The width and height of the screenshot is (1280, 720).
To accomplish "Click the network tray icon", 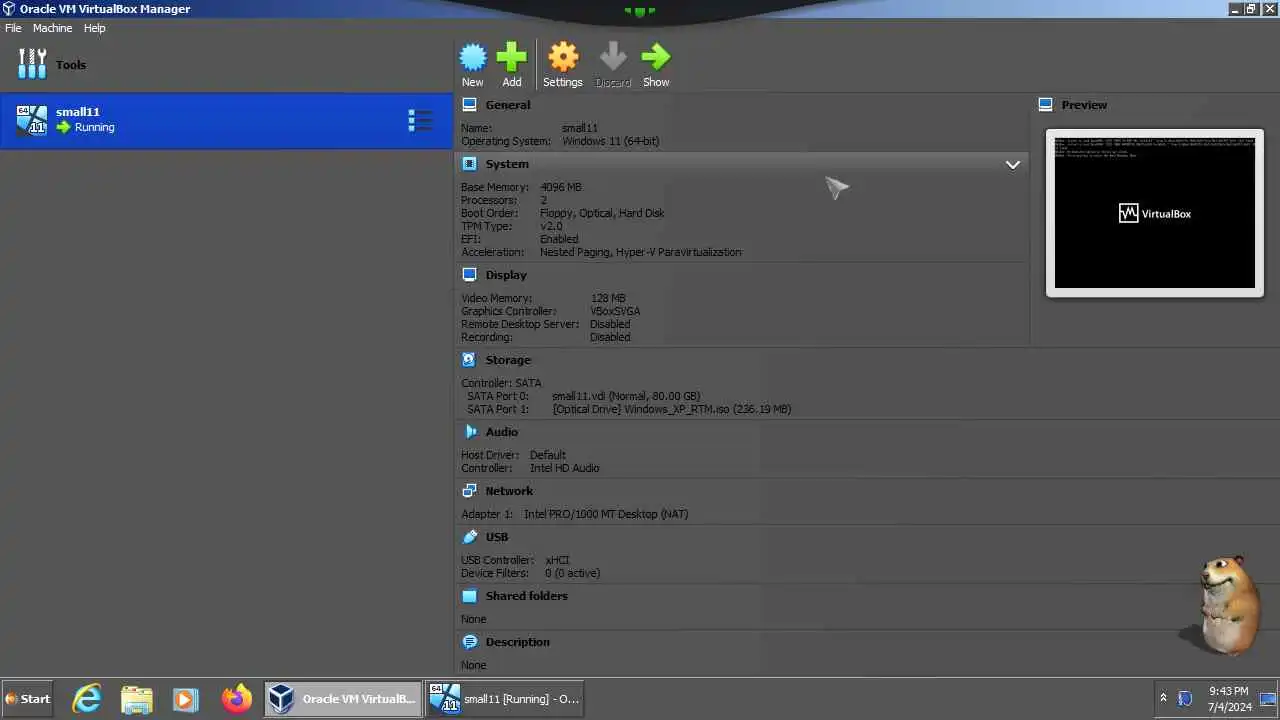I will click(1185, 699).
